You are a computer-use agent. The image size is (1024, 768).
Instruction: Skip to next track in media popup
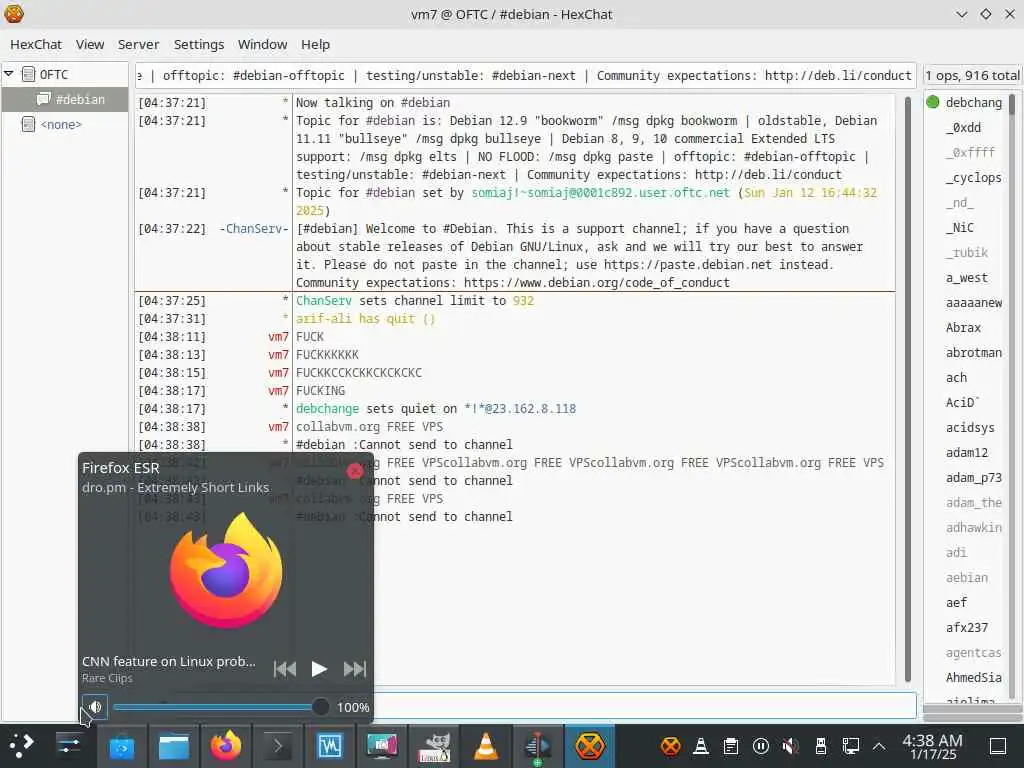tap(355, 669)
